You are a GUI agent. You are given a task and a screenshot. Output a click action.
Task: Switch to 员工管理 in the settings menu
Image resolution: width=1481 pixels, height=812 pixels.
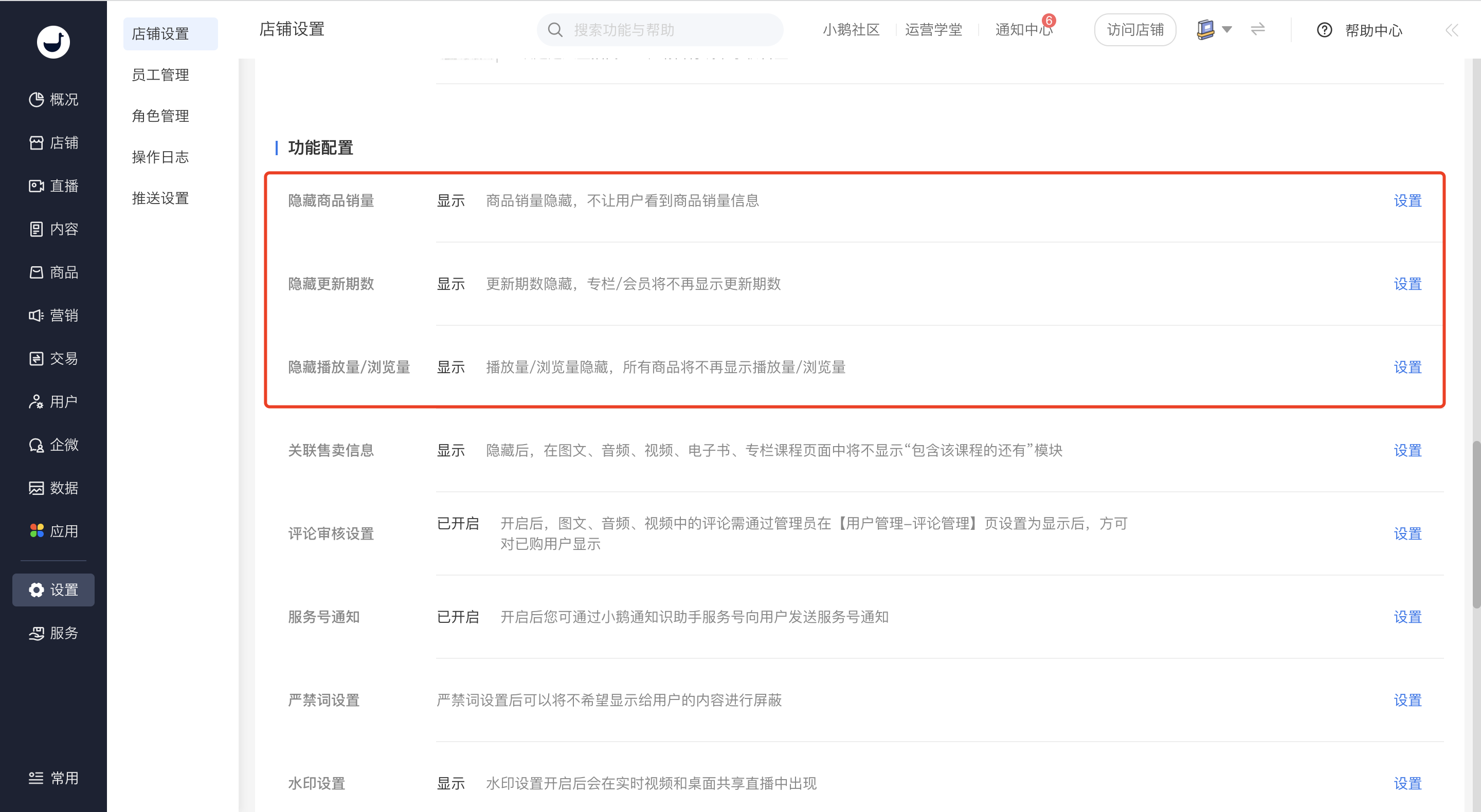click(160, 75)
